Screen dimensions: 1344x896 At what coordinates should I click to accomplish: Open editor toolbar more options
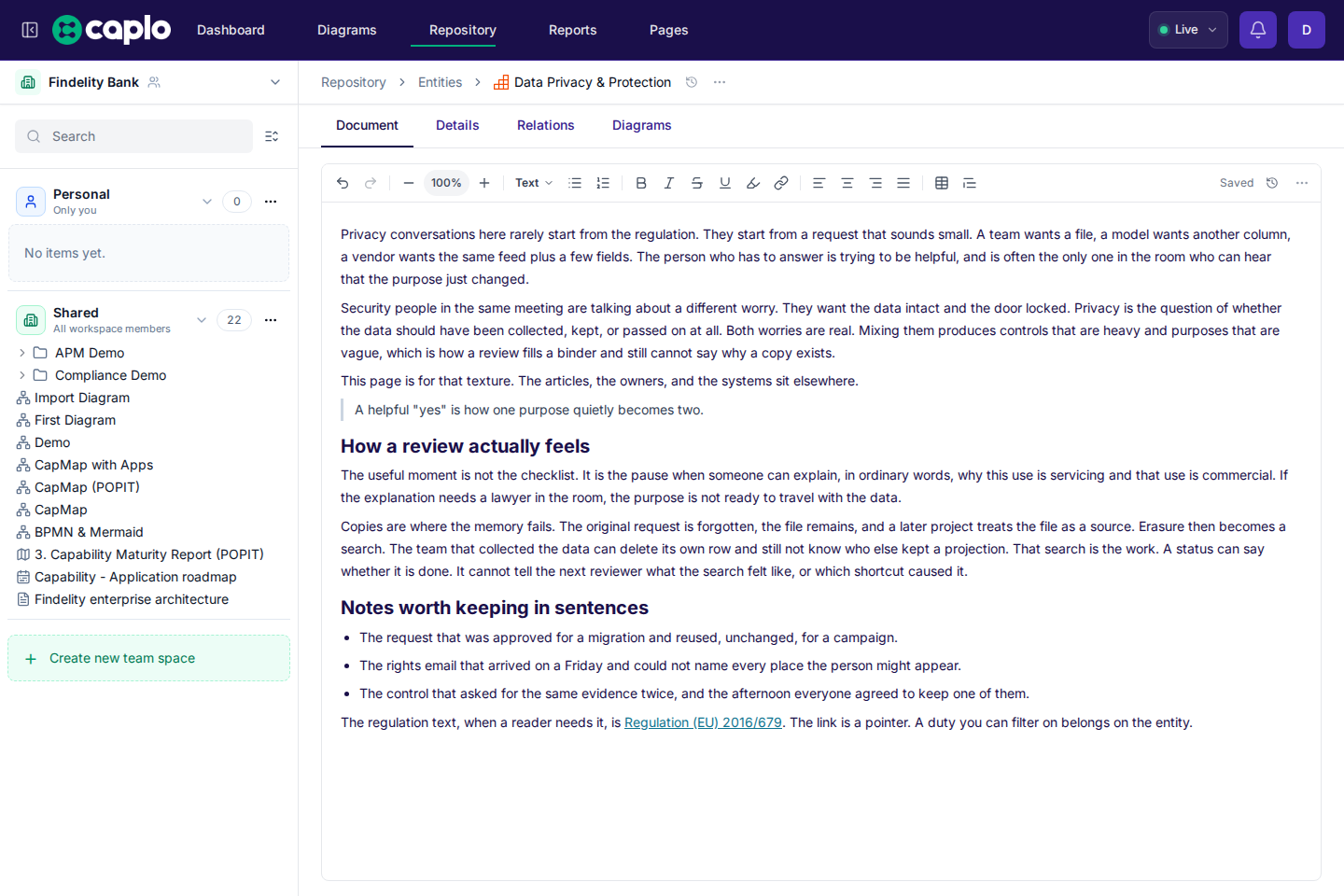point(1302,183)
